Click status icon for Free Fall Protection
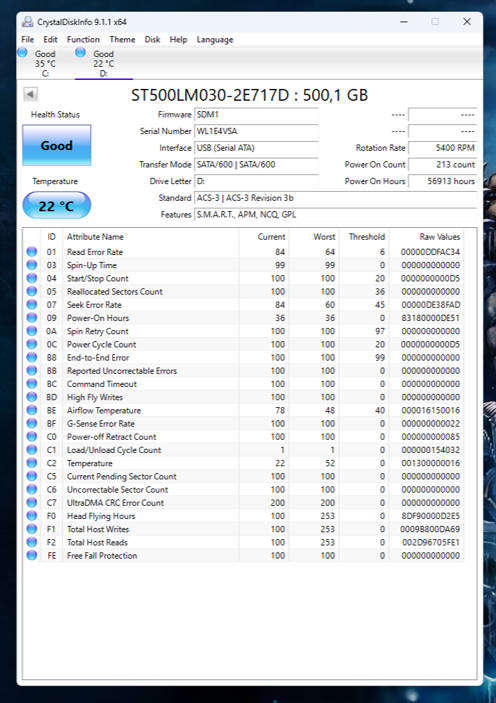496x703 pixels. [x=31, y=555]
